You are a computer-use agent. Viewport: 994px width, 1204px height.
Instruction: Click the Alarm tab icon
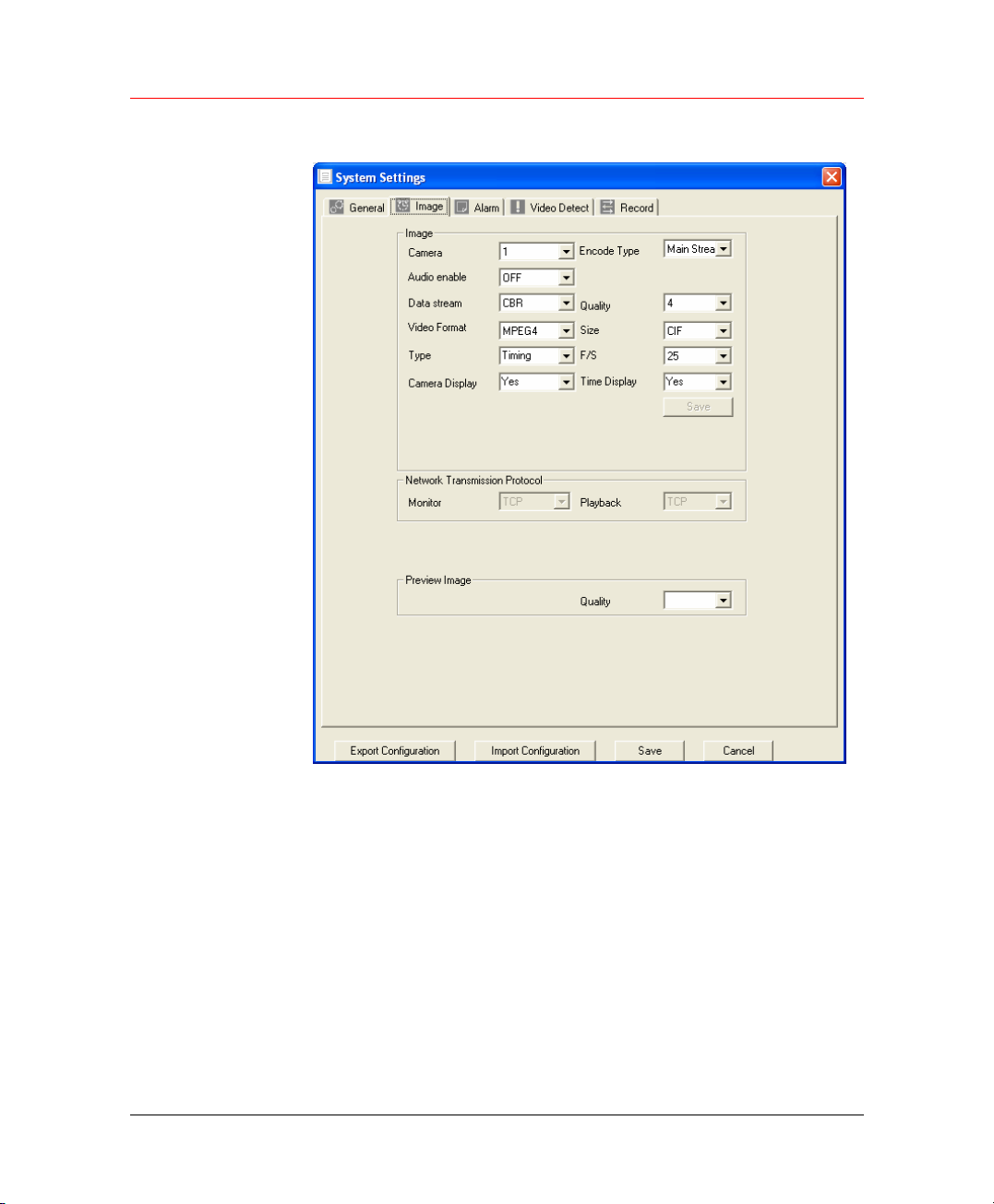pos(461,208)
